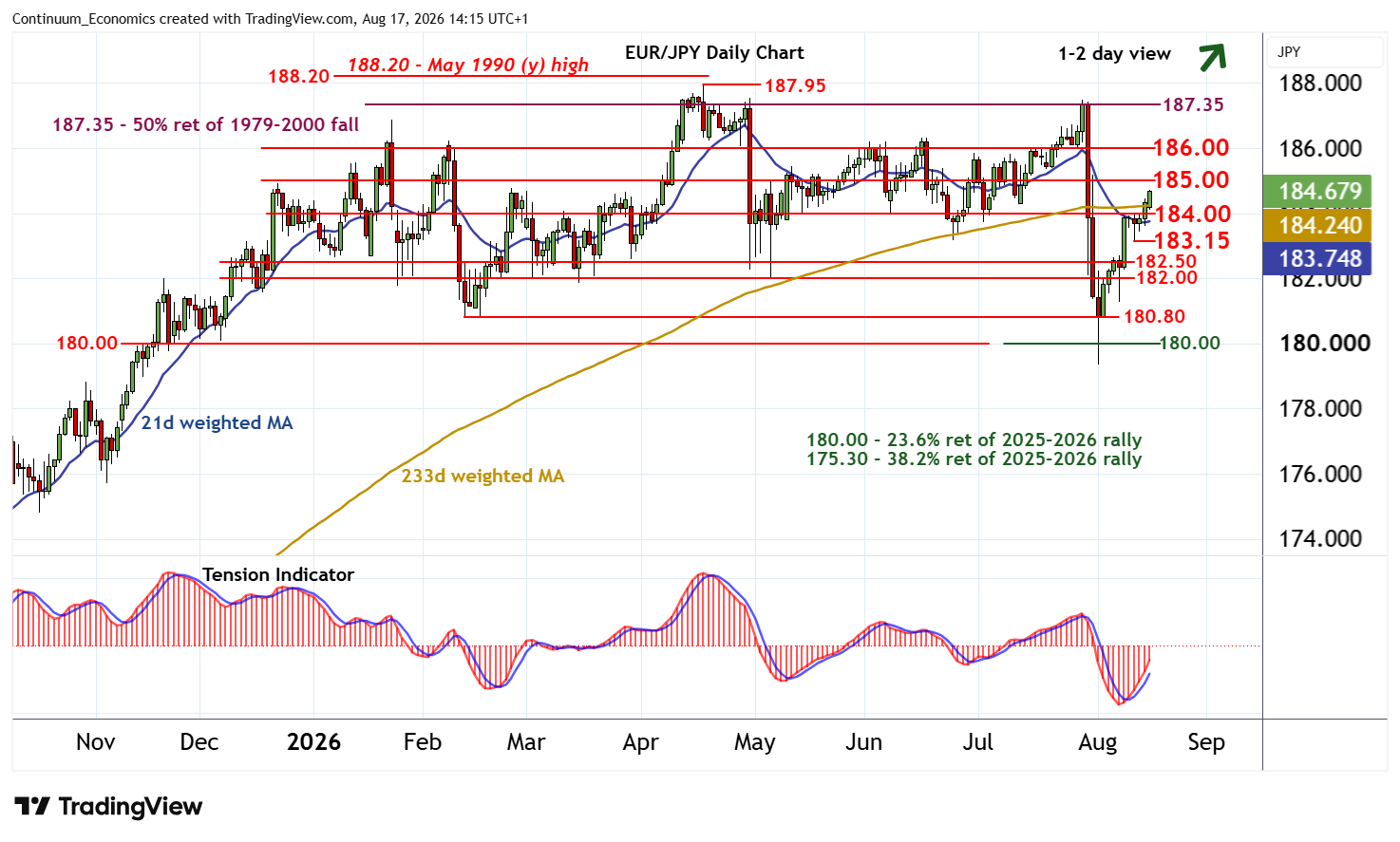
Task: Click the 187.35 50% retracement annotation text
Action: 205,124
